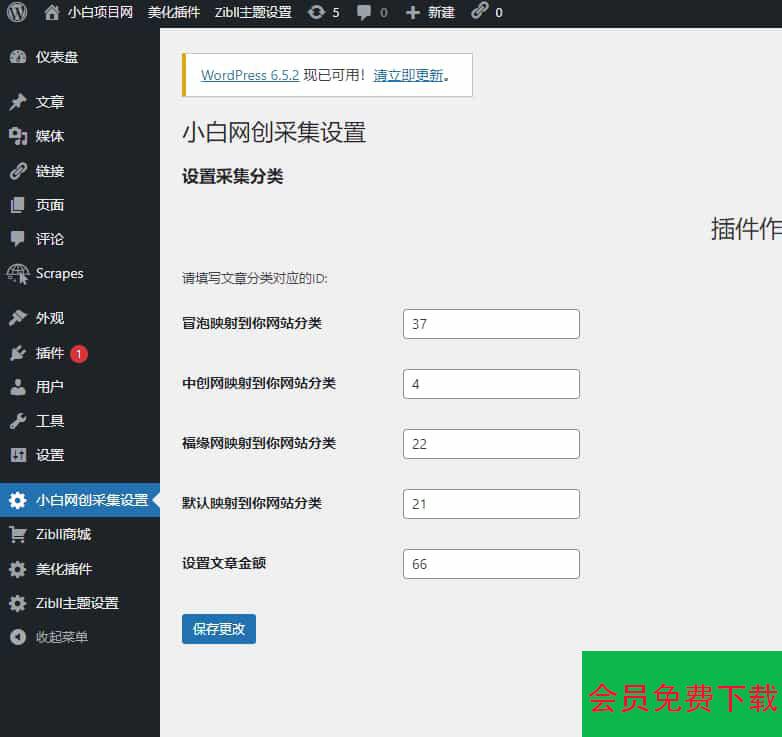Click the 默认映射到你网站分类 input field
Viewport: 782px width, 737px height.
click(491, 504)
